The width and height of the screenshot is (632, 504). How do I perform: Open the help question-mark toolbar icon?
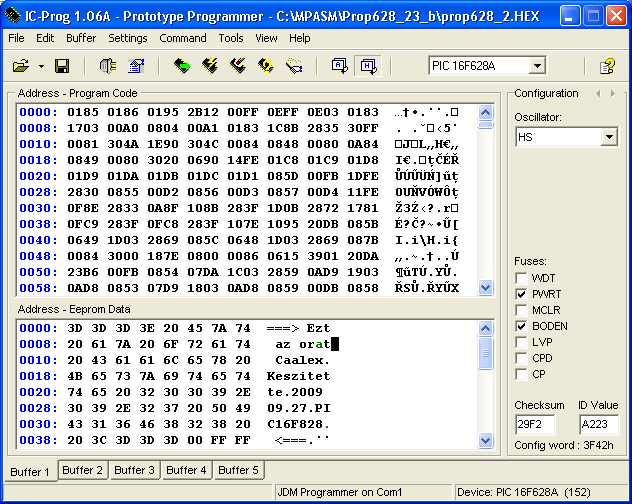607,66
